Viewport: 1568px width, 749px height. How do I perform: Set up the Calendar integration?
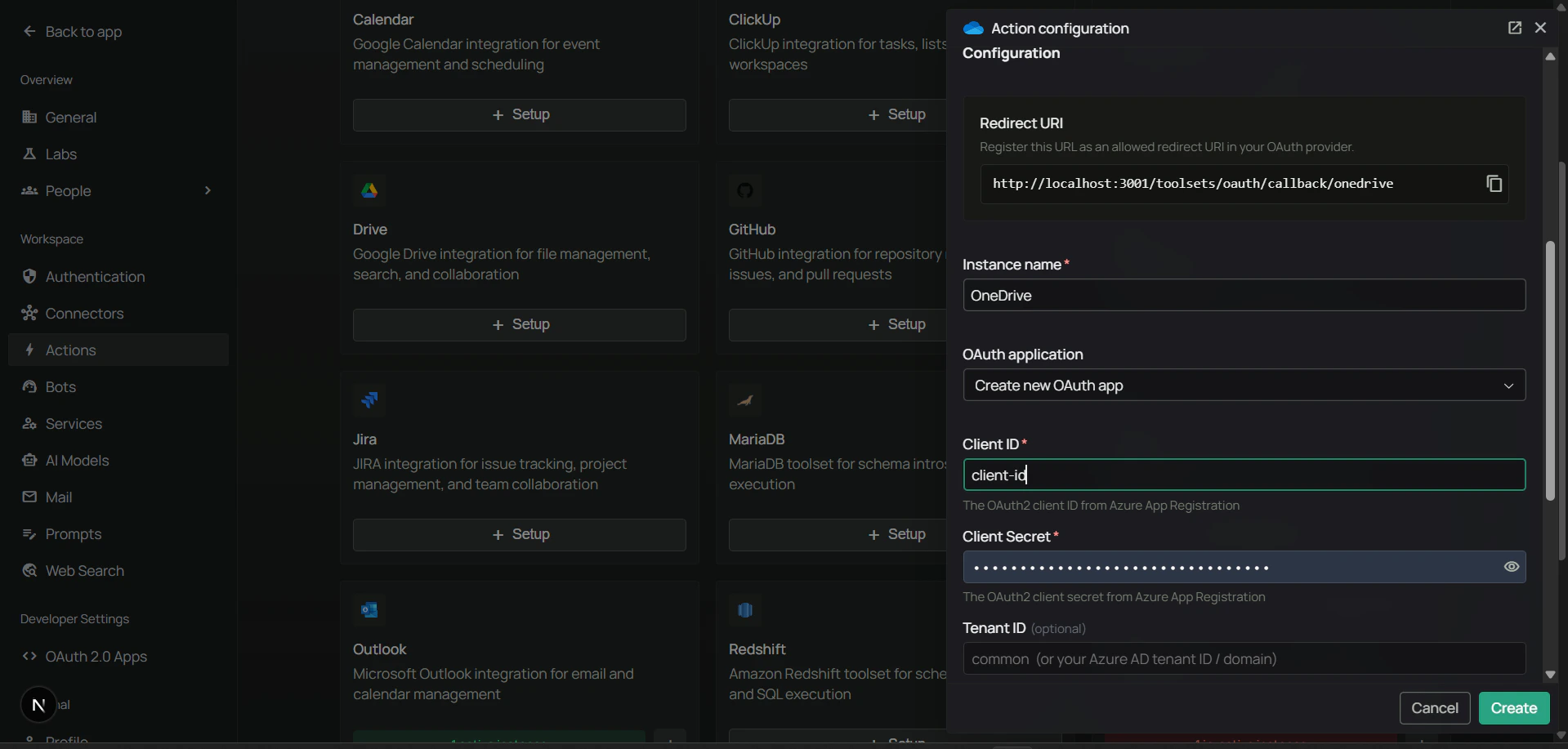click(520, 115)
